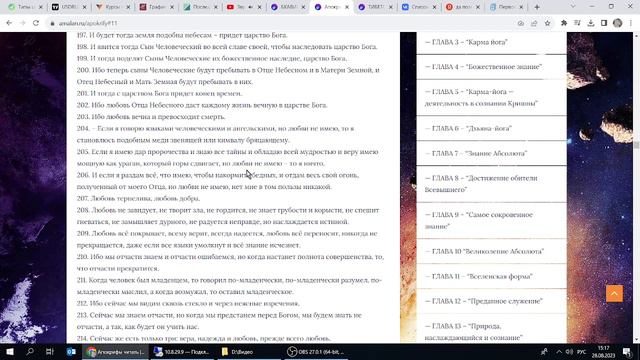Close the YouTube tab
Viewport: 640px width, 360px height.
click(x=259, y=7)
